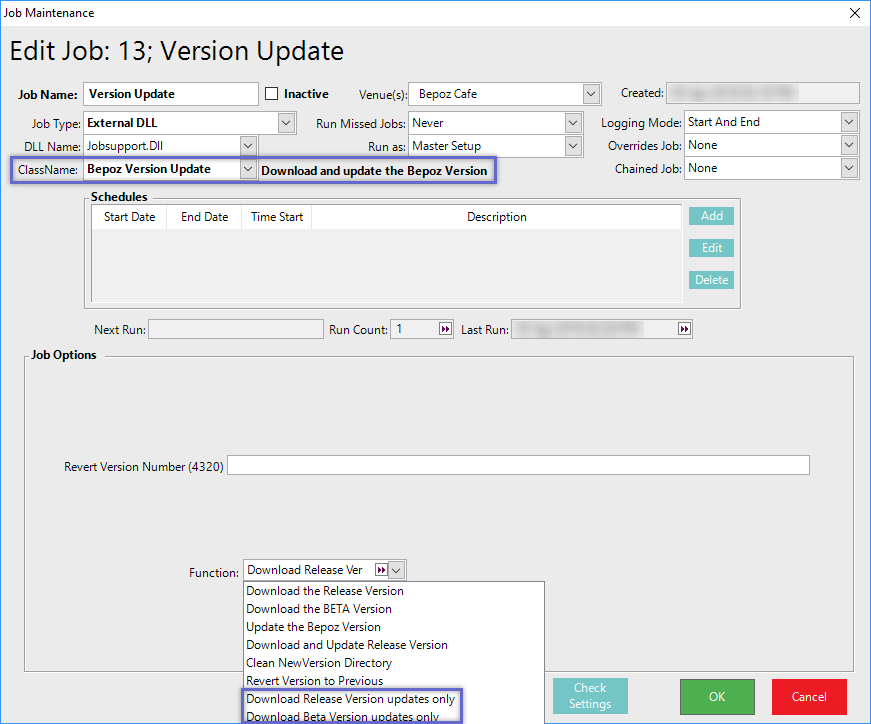Select Clean NewVersion Directory option

pos(319,663)
